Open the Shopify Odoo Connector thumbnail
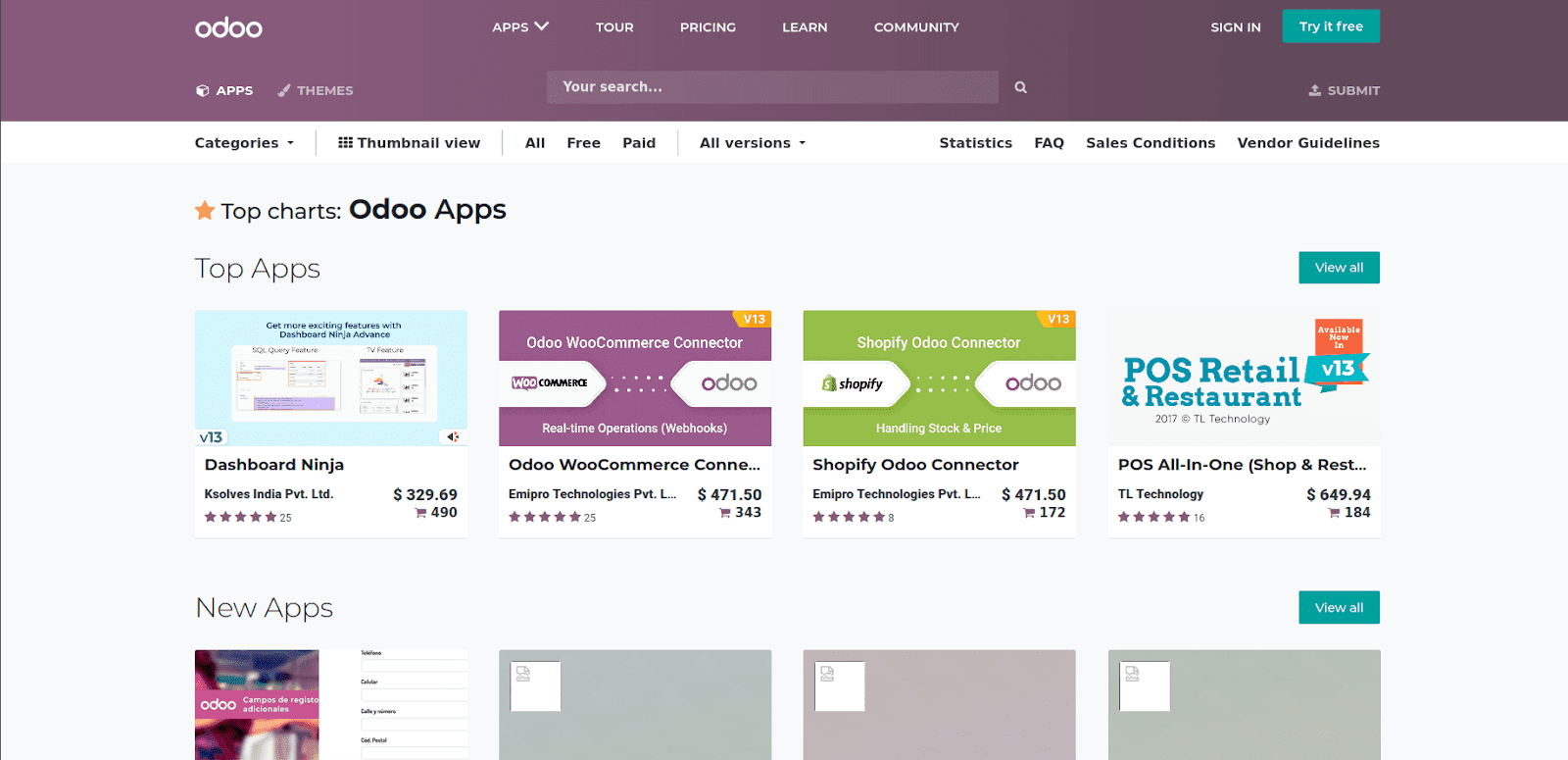 point(939,379)
